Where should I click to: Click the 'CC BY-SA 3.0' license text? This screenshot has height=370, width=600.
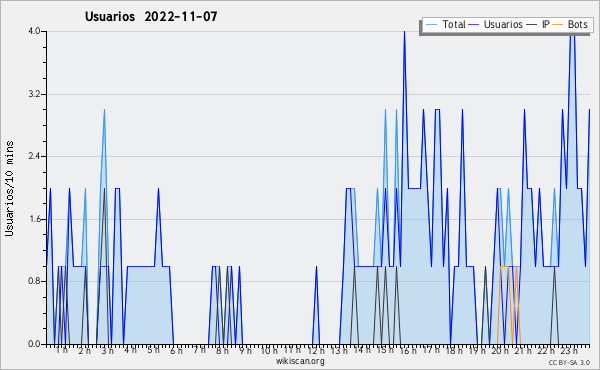point(569,362)
